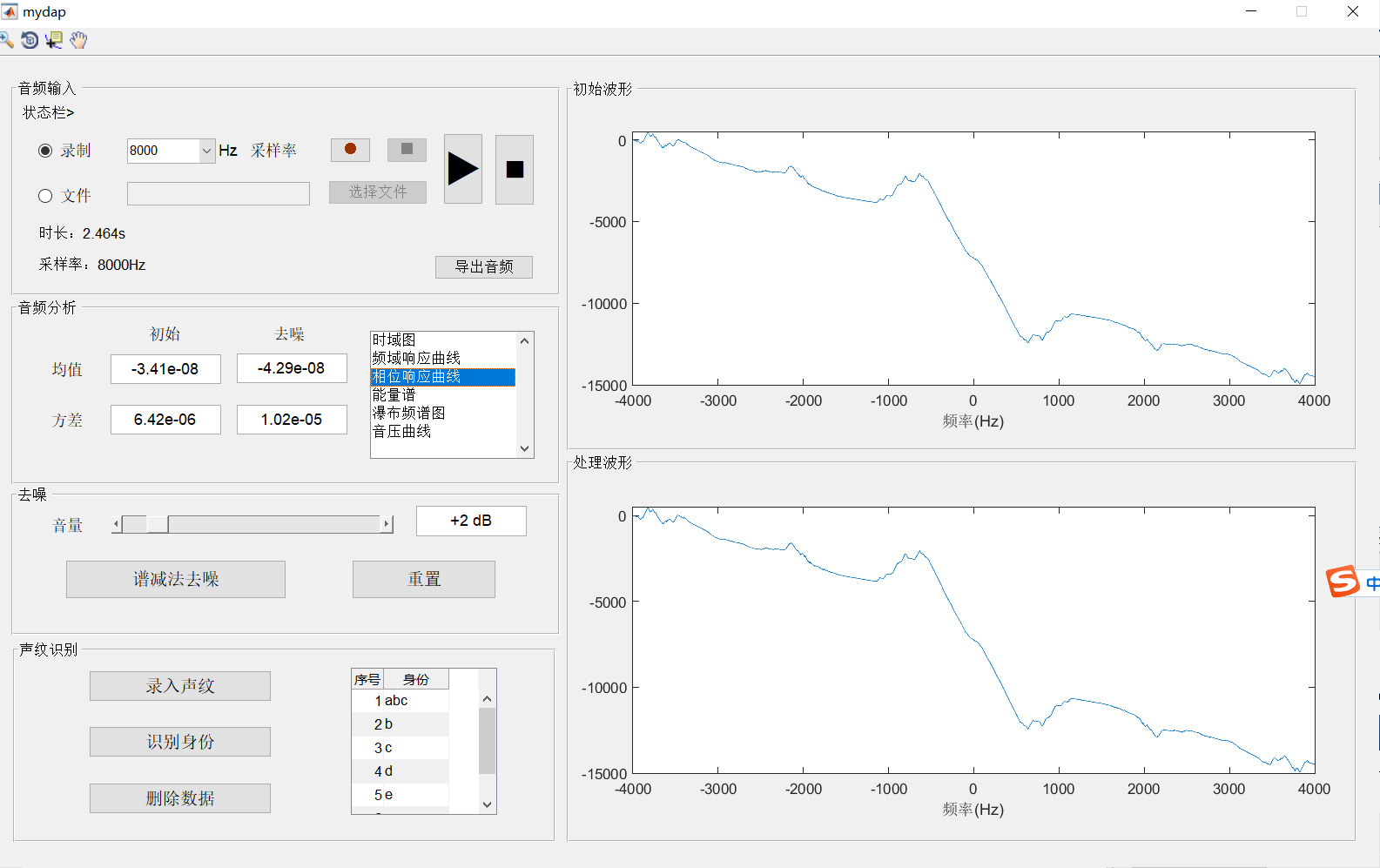Click the gray stop recording button
Viewport: 1380px width, 868px height.
point(407,150)
